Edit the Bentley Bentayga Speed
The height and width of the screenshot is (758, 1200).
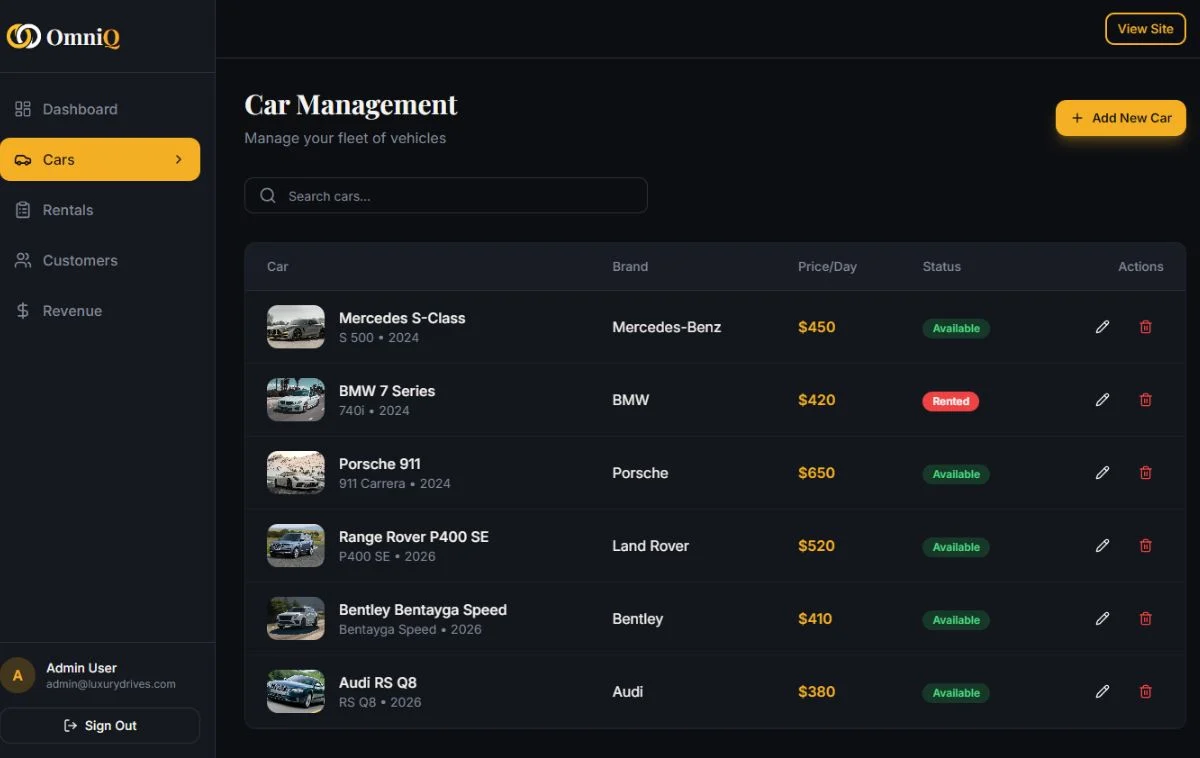pos(1102,619)
